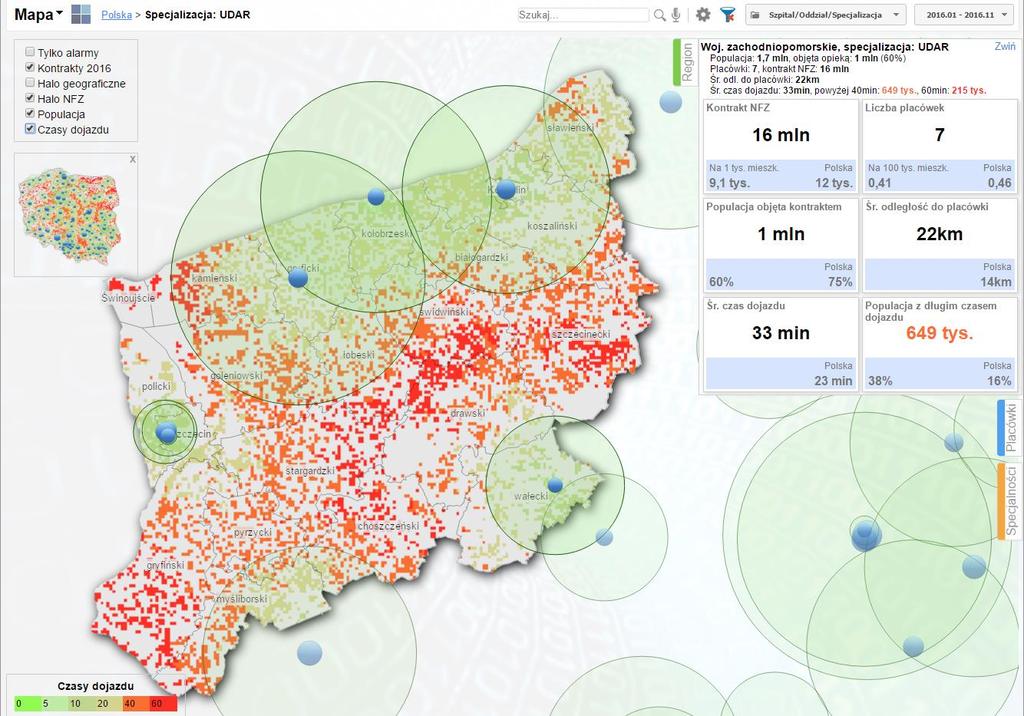Click the Populacja objęta kontraktem tile
The image size is (1024, 716).
pos(781,245)
